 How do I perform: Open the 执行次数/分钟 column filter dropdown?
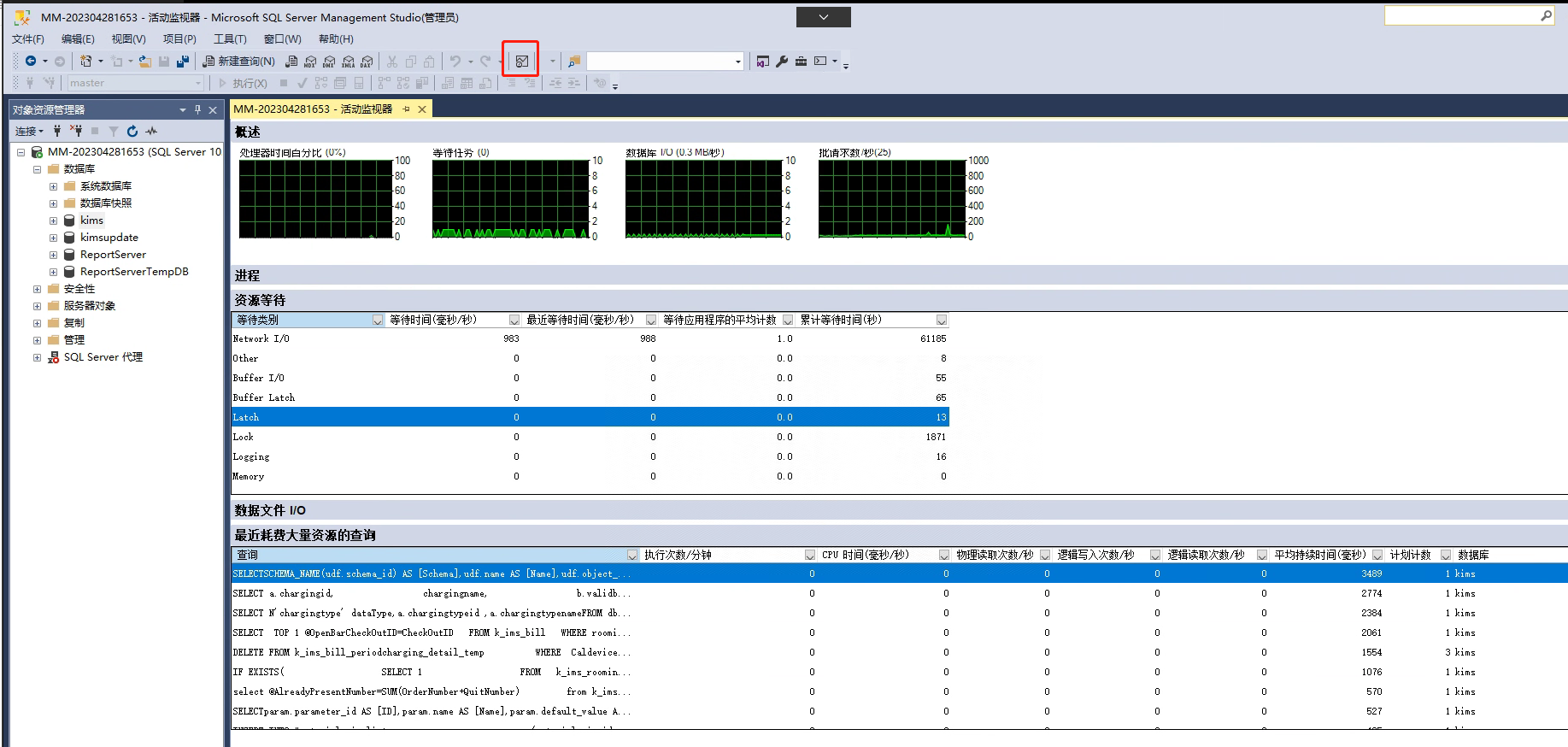[x=810, y=555]
